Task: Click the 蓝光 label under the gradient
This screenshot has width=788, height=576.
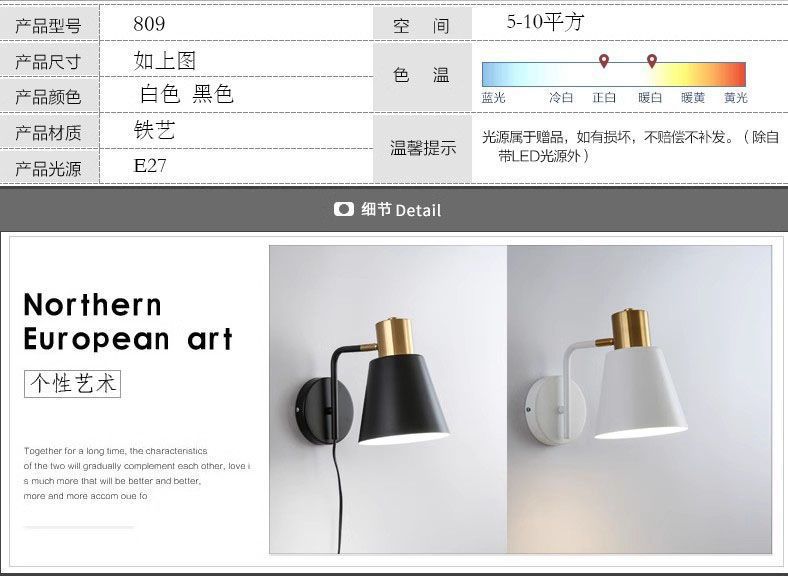Action: [x=494, y=98]
